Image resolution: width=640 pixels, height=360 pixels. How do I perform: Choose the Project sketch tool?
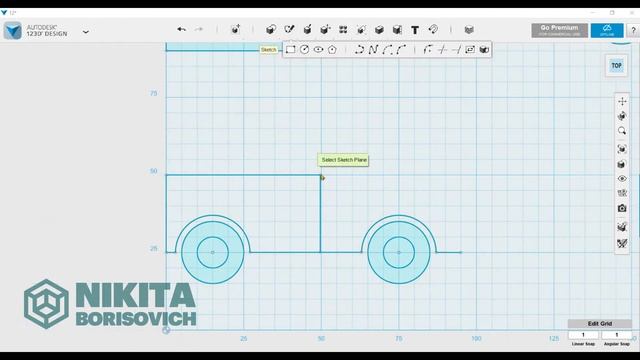(x=484, y=49)
